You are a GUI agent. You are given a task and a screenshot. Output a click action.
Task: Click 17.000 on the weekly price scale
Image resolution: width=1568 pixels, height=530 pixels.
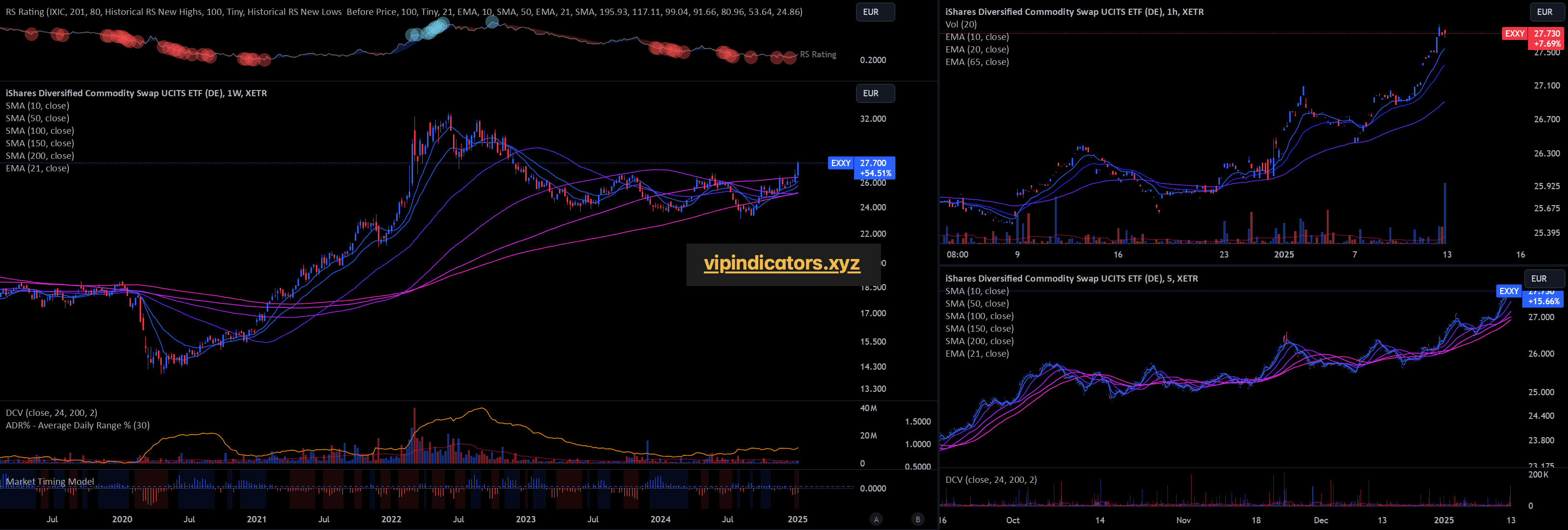click(x=873, y=313)
